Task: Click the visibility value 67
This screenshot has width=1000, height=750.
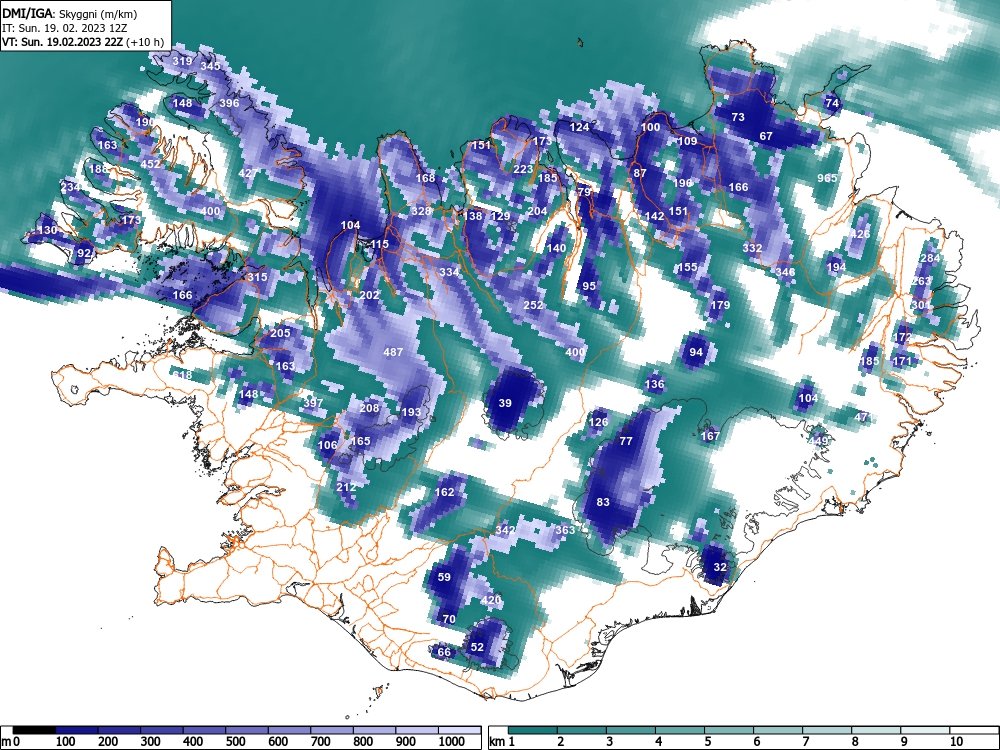Action: [x=766, y=136]
